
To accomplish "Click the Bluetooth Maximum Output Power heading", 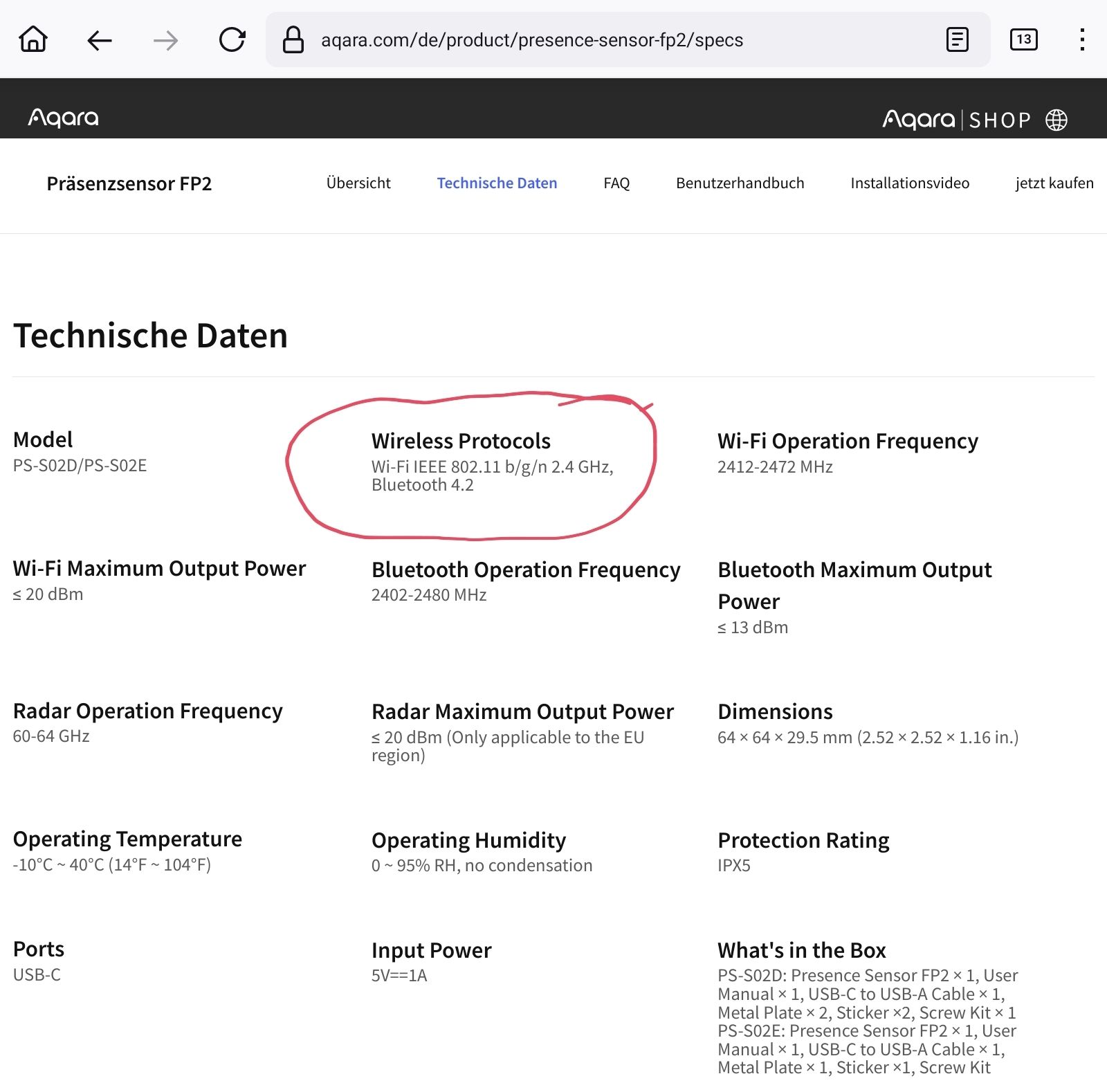I will 854,585.
